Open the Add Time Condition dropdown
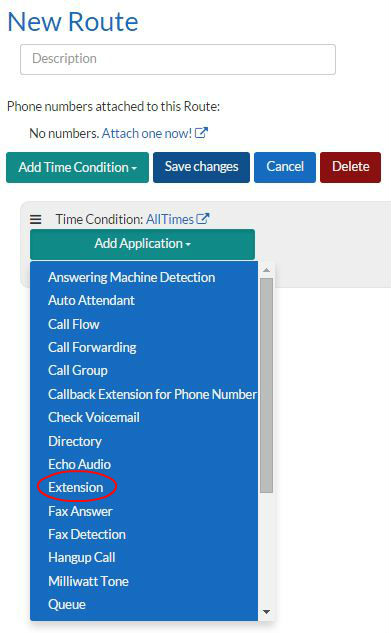This screenshot has height=633, width=391. [77, 167]
